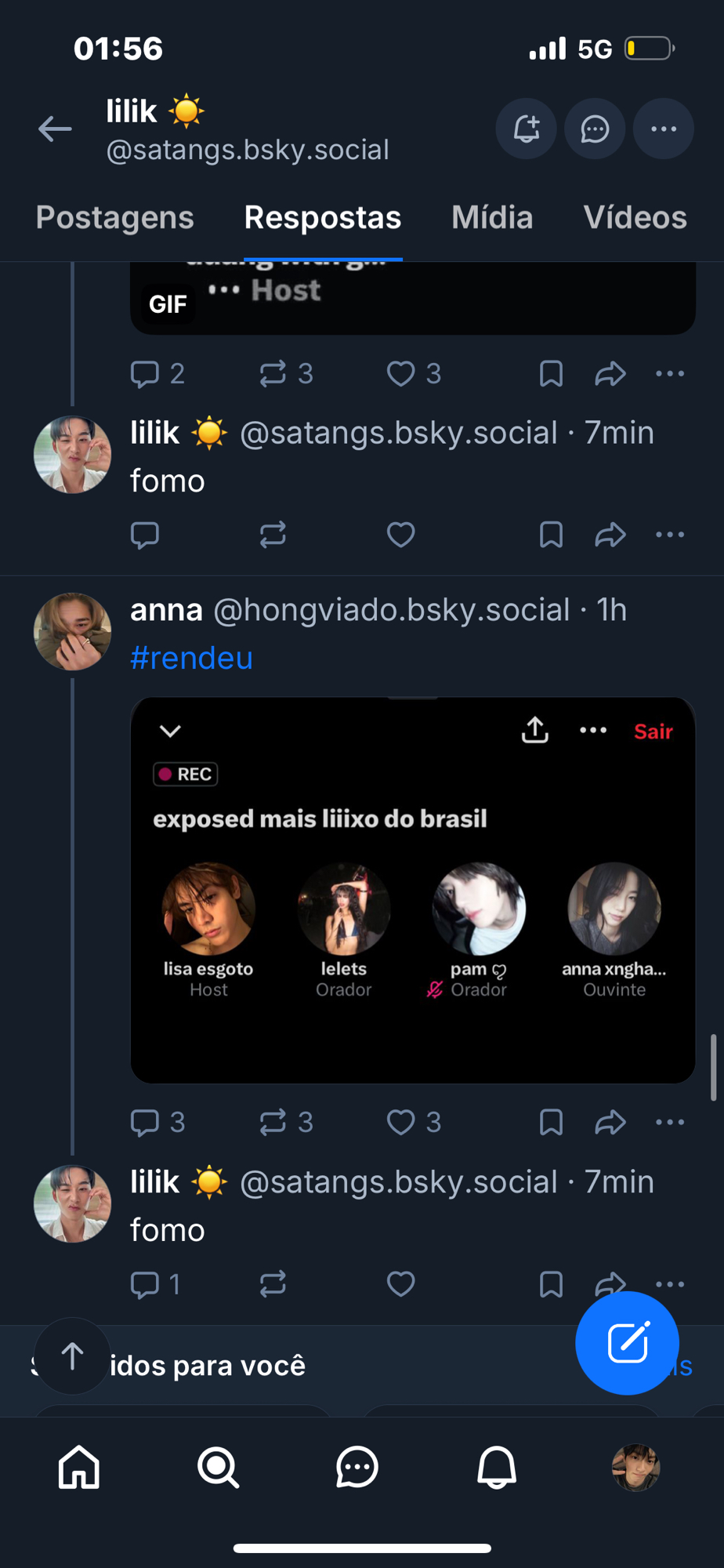Open more options on anna's post
The image size is (724, 1568).
pos(670,1122)
